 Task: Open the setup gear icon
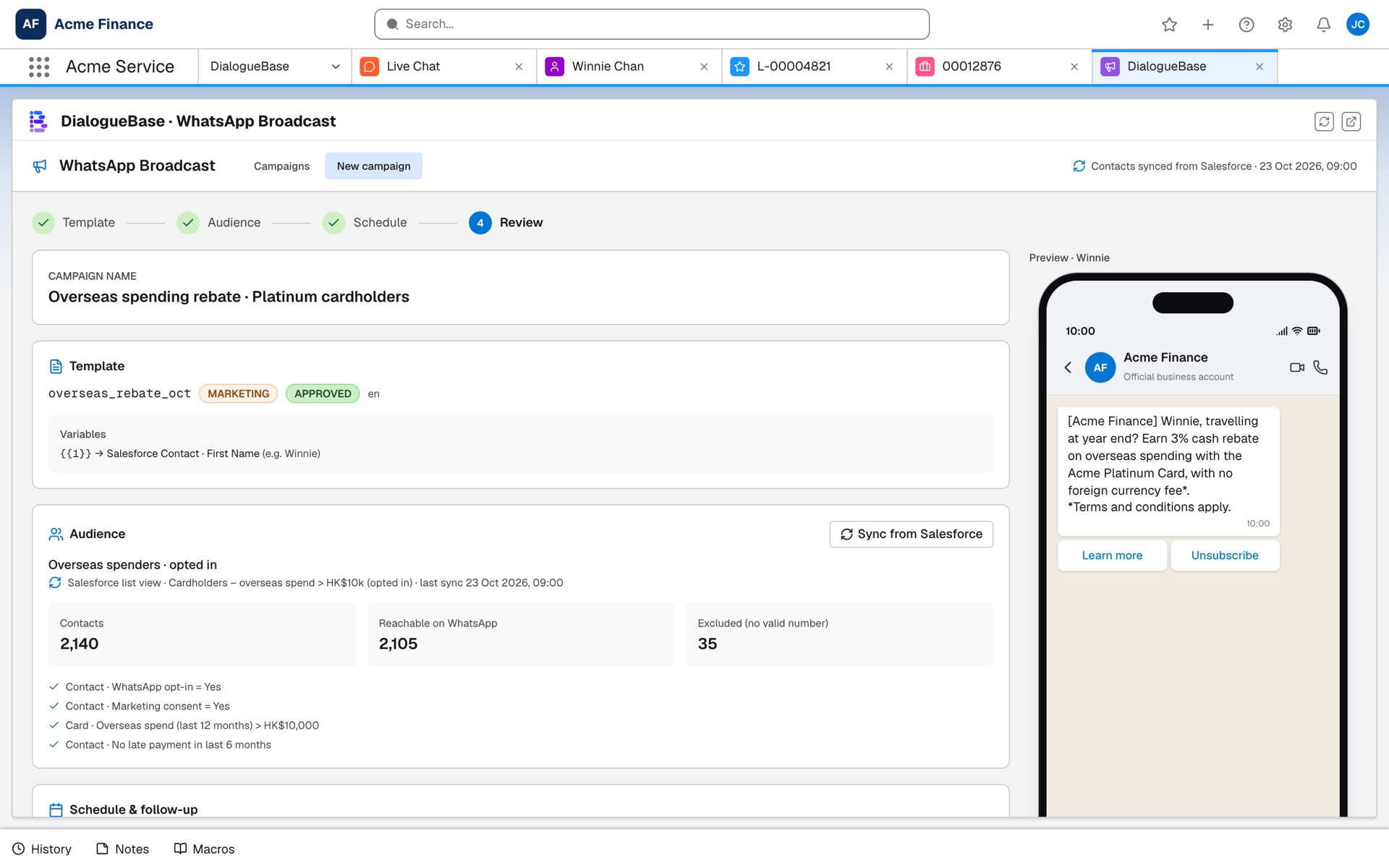1285,25
